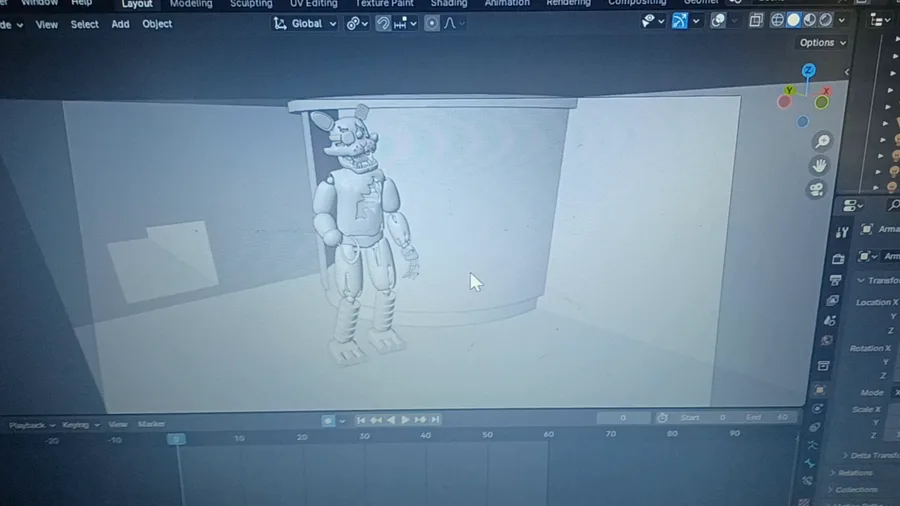Click the green Y axis on navigation gizmo
900x506 pixels.
(790, 90)
